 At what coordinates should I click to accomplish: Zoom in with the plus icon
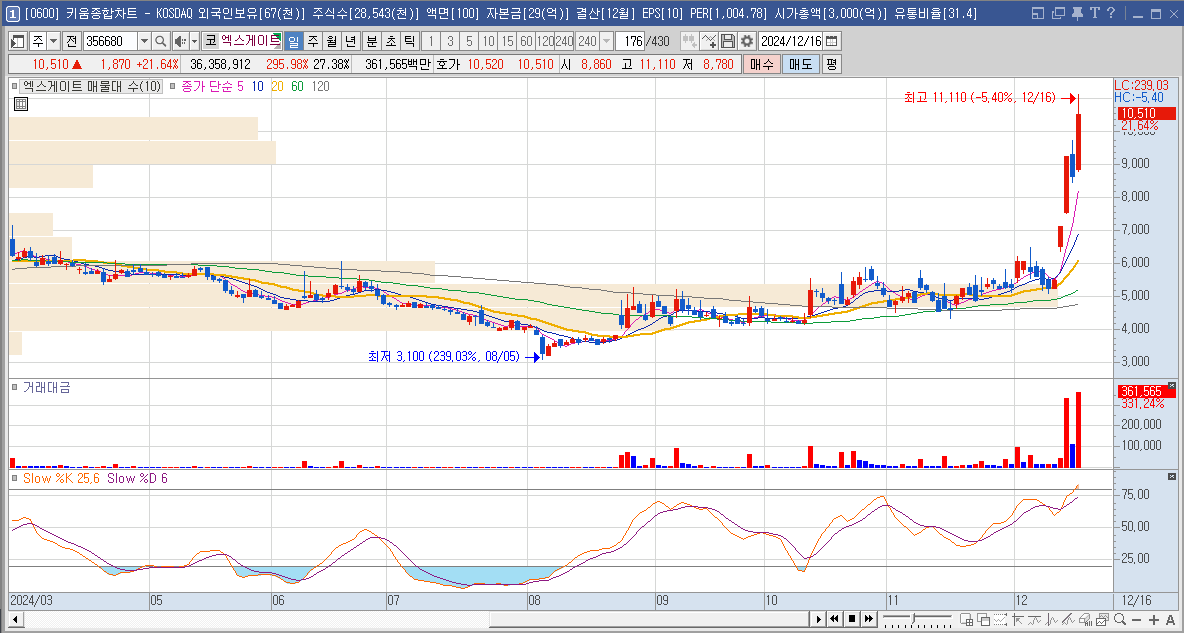point(1154,620)
